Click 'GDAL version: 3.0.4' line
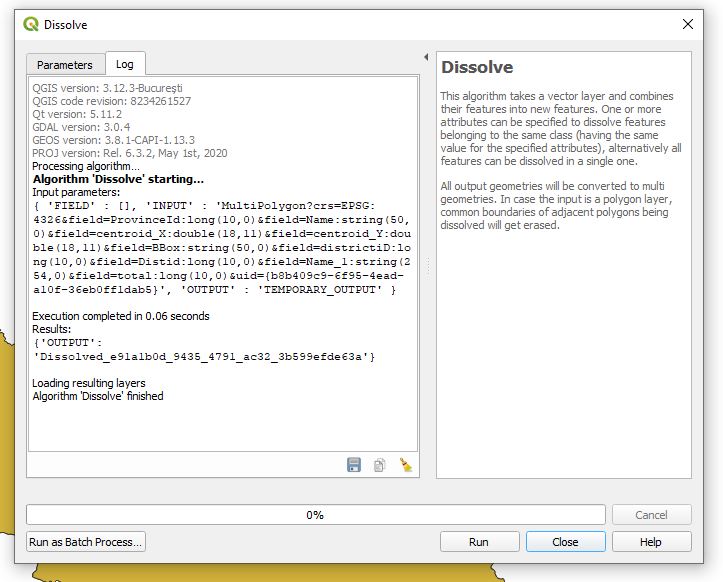723x582 pixels. click(x=81, y=127)
